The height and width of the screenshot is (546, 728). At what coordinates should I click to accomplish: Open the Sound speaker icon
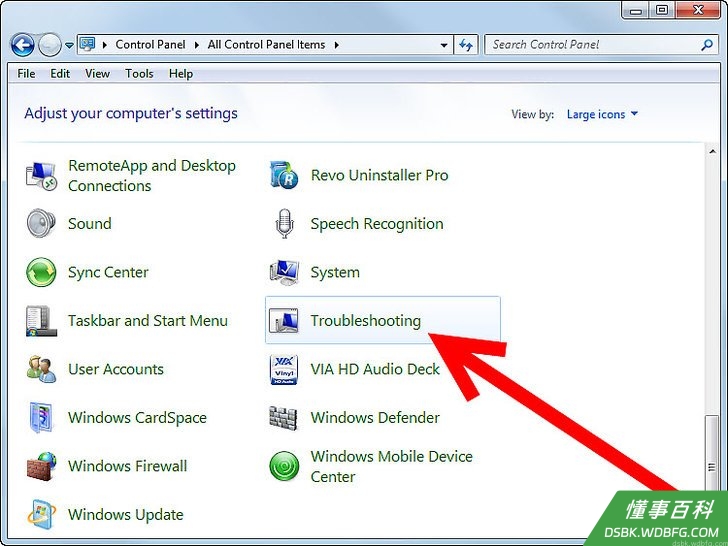(x=41, y=223)
